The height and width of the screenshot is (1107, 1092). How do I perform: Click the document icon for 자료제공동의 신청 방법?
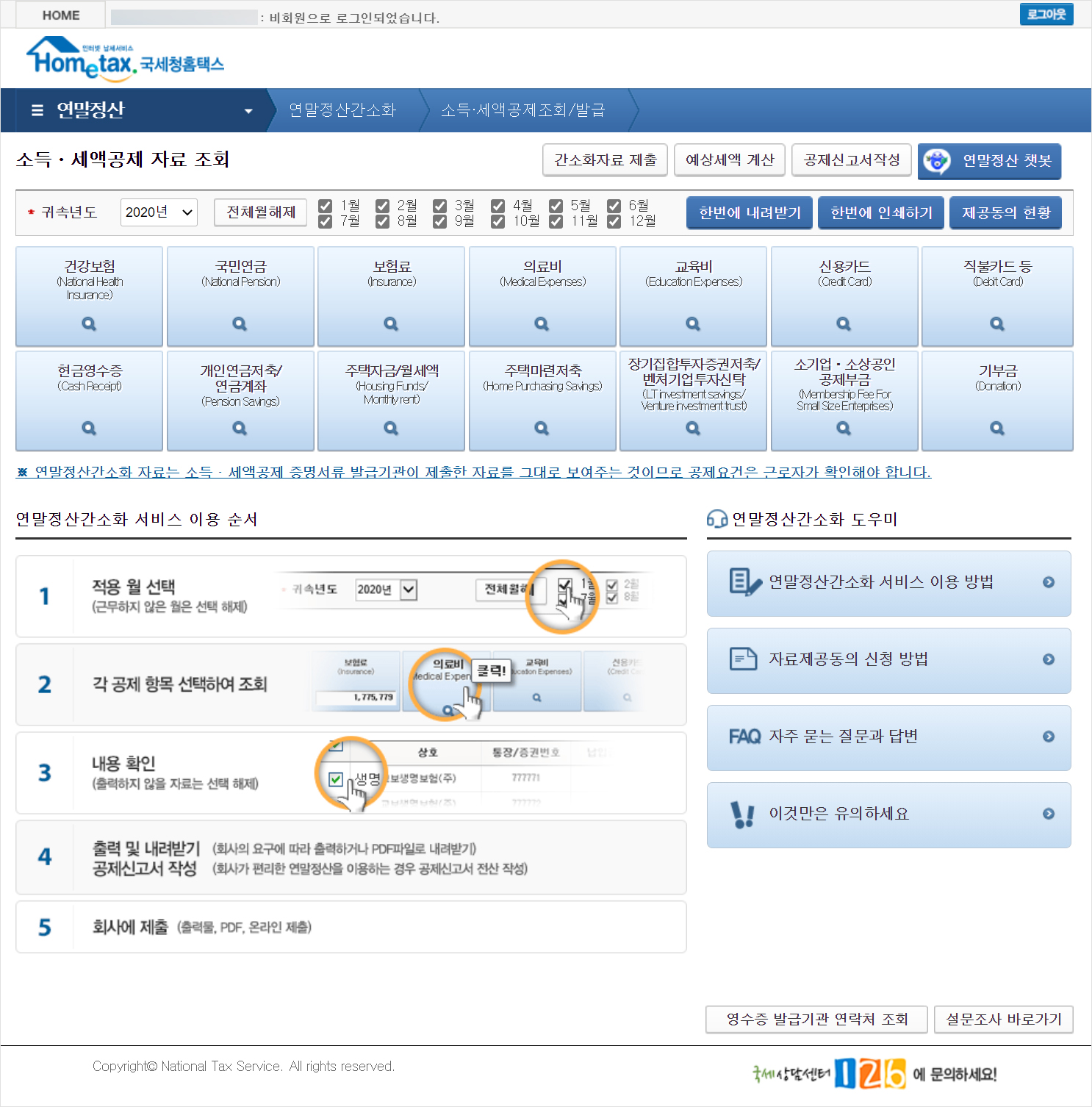[743, 659]
